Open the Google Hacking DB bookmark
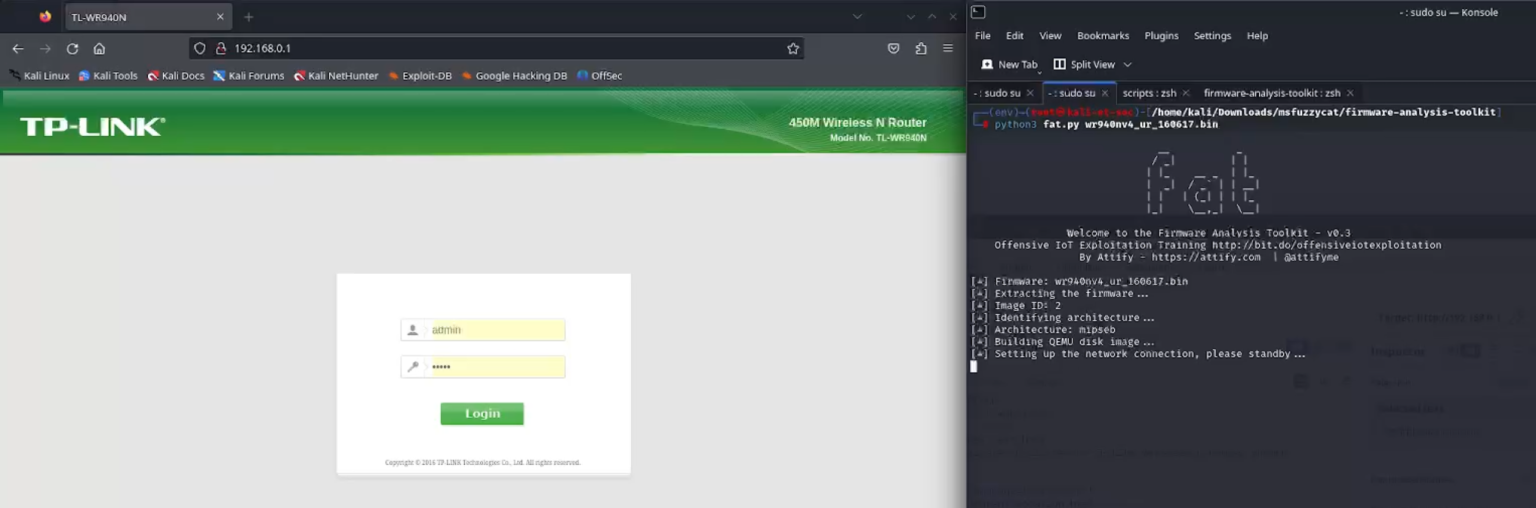1536x508 pixels. [x=514, y=75]
